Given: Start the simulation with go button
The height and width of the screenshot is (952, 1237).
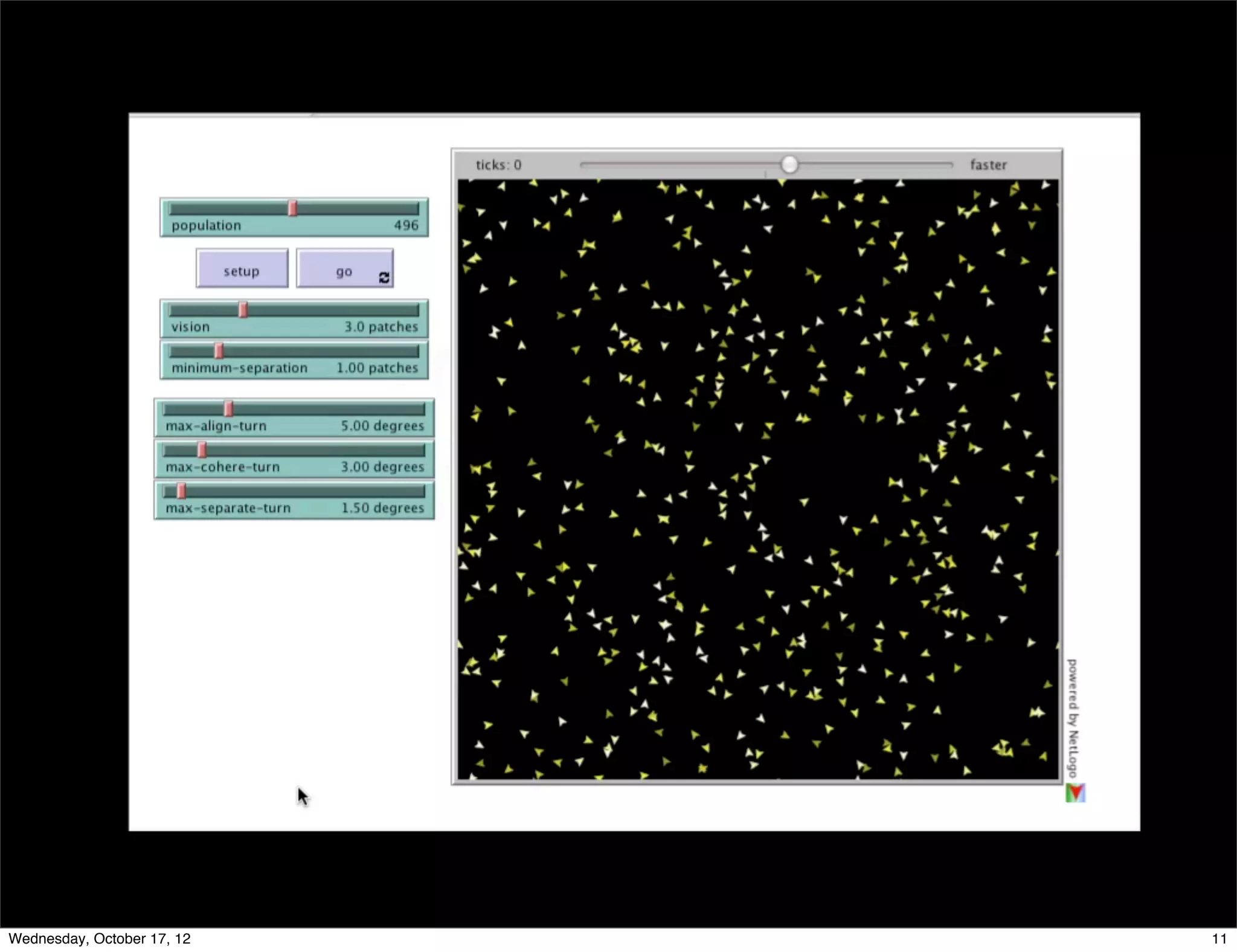Looking at the screenshot, I should coord(344,271).
